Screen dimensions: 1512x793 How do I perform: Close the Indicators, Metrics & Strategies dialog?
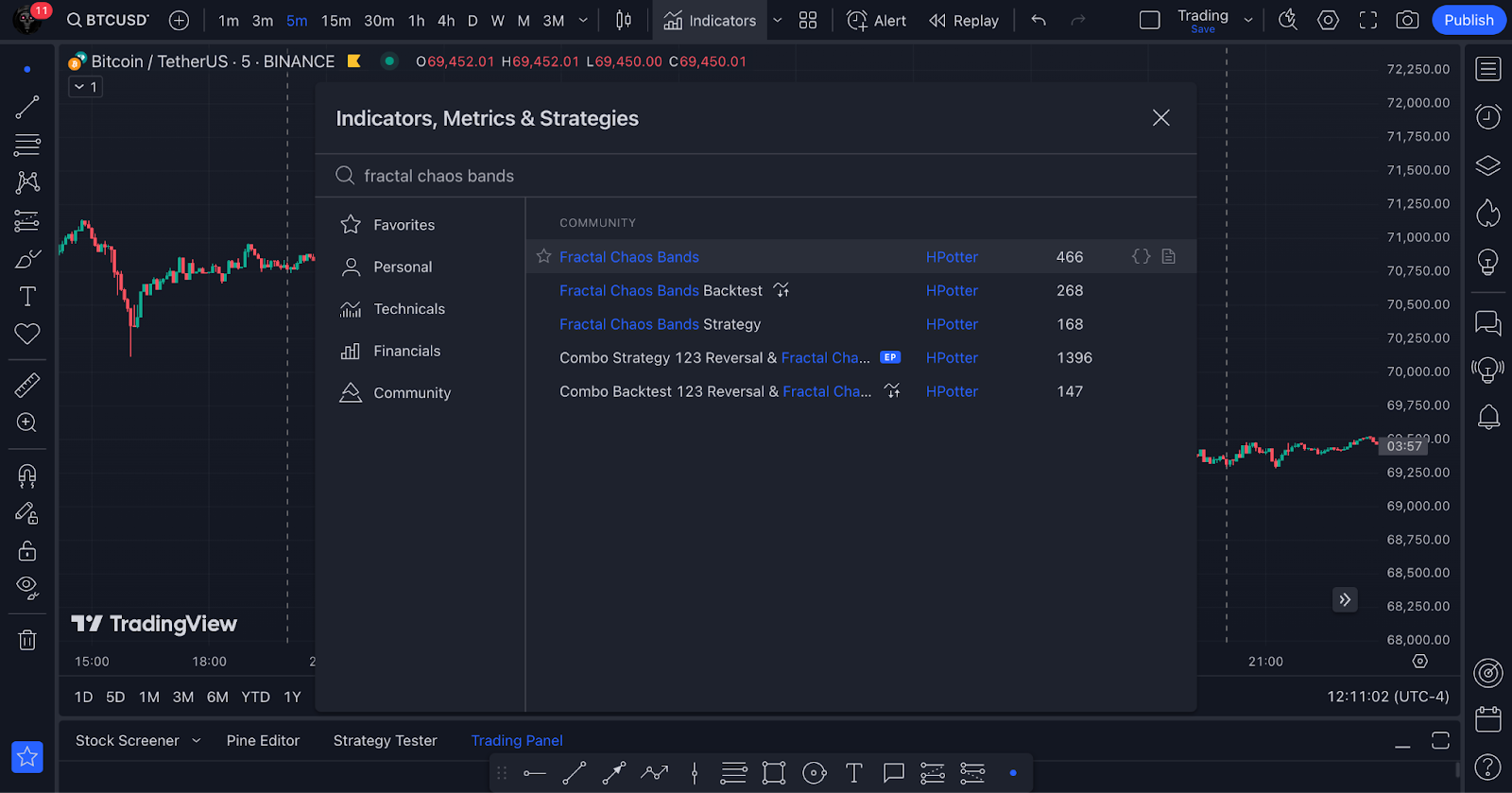click(1161, 117)
